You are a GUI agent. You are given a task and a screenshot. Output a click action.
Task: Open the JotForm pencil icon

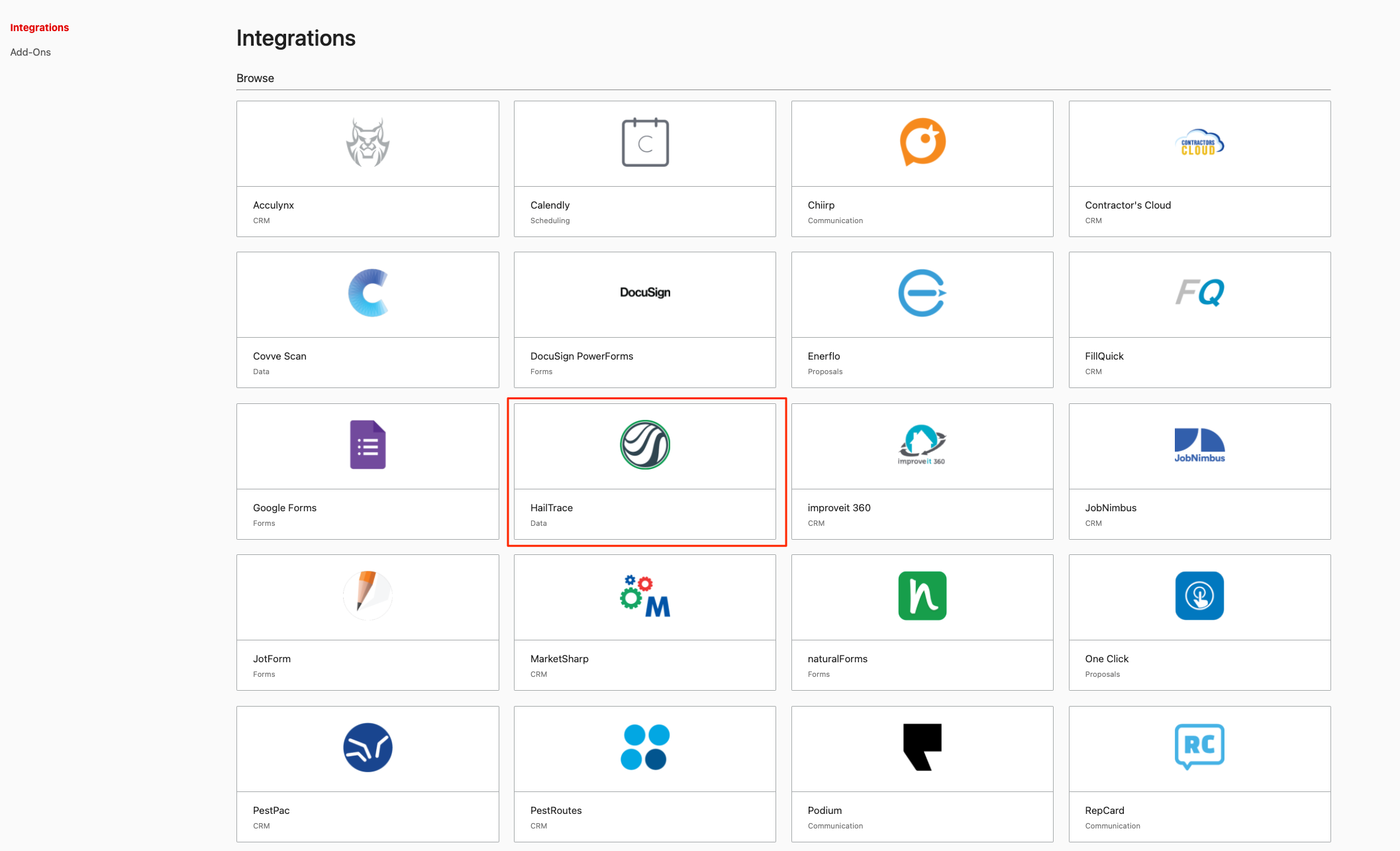[368, 595]
